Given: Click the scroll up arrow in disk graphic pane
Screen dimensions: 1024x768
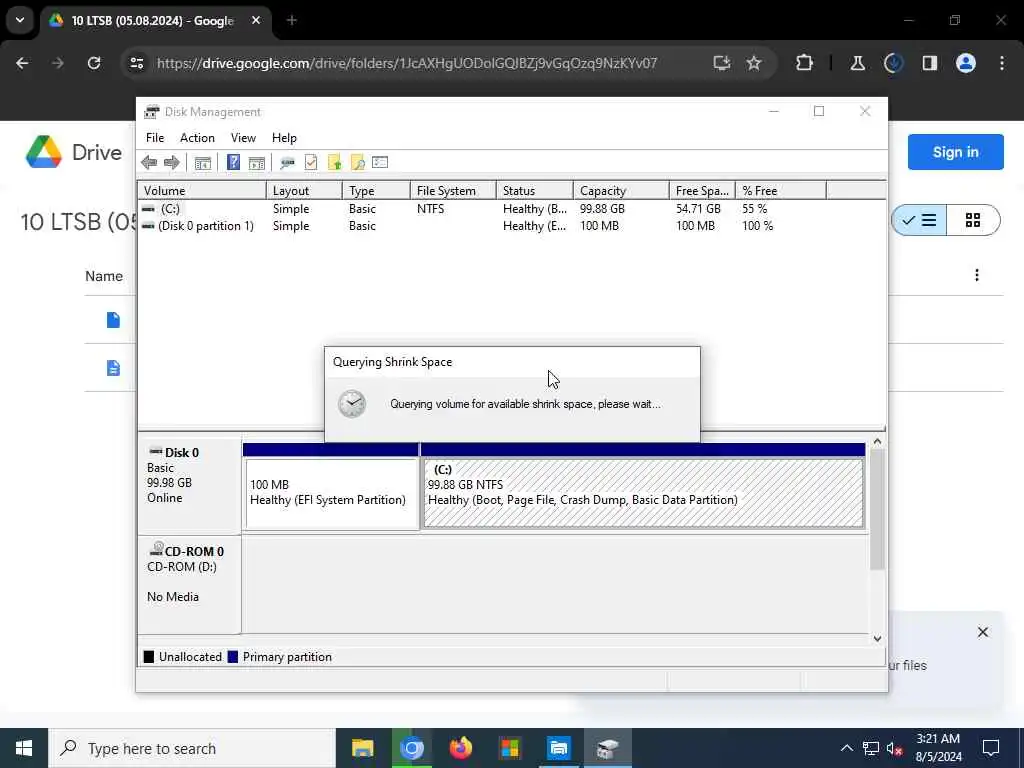Looking at the screenshot, I should coord(877,442).
